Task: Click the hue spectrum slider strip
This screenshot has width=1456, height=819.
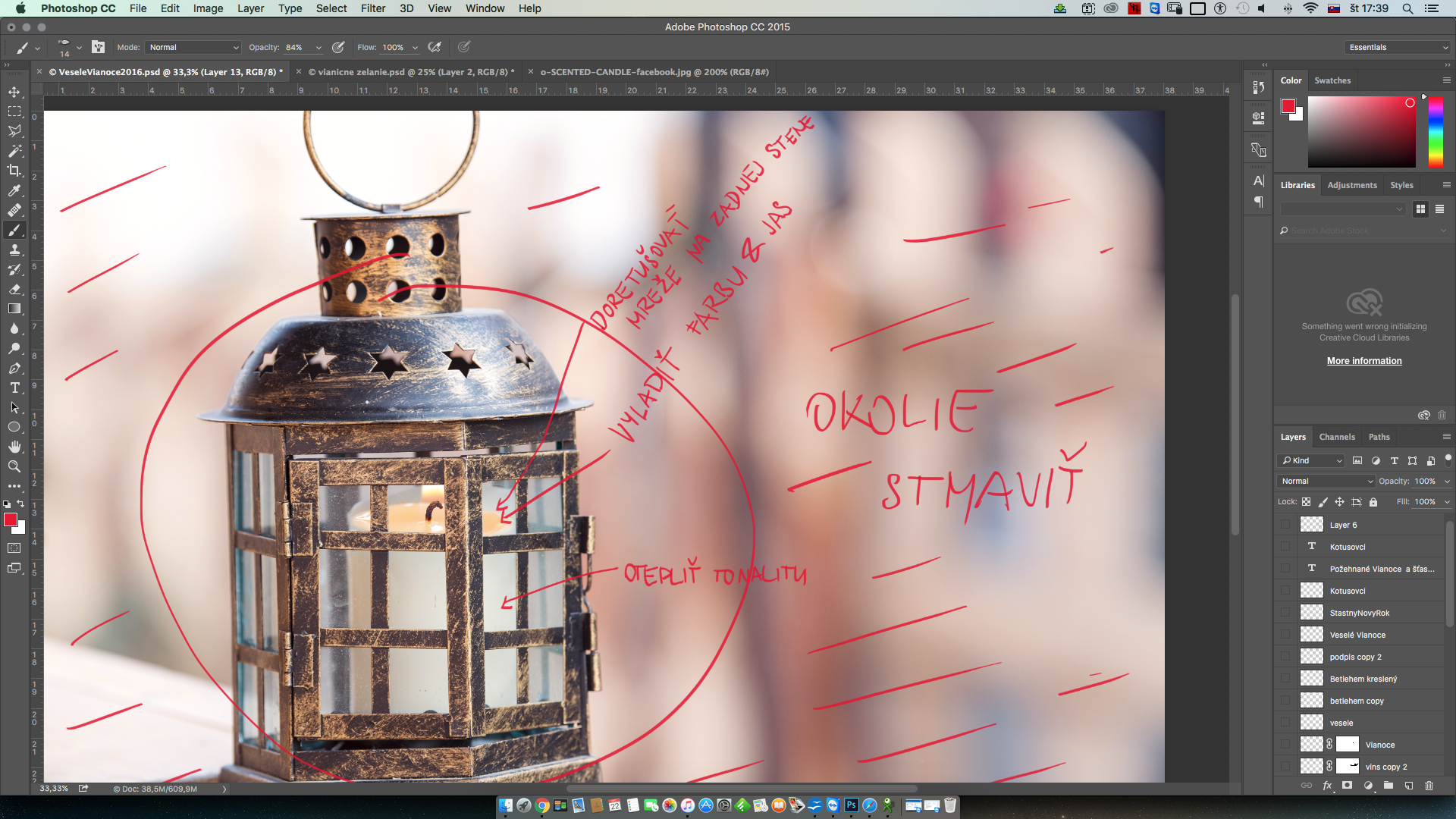Action: click(1436, 132)
